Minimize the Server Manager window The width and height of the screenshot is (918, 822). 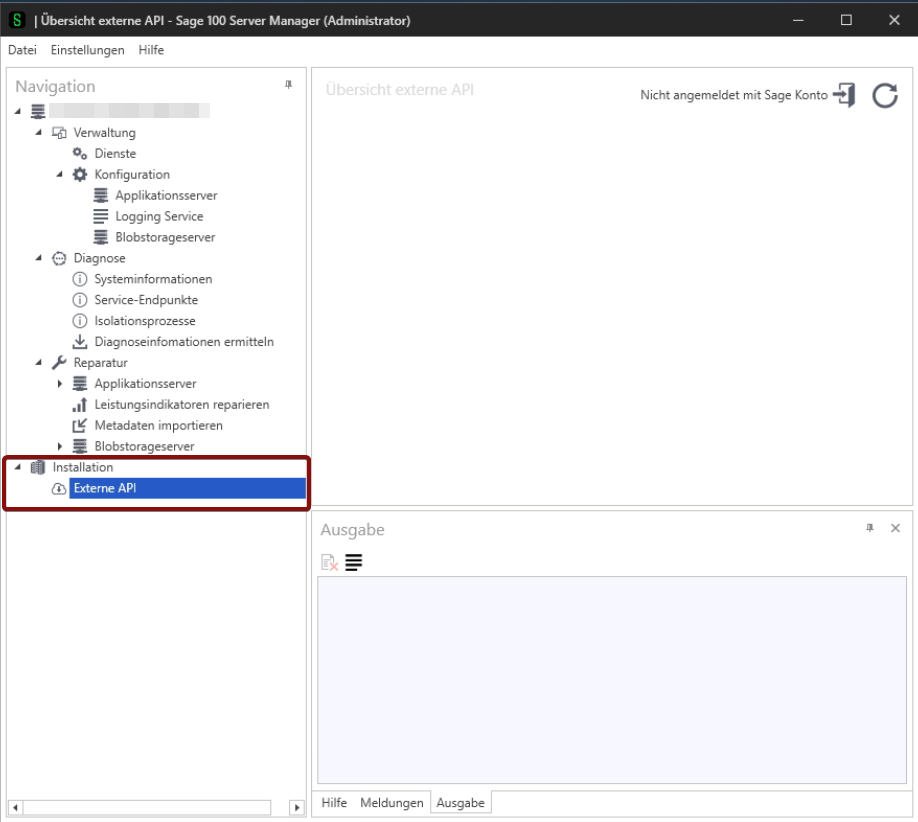tap(798, 20)
